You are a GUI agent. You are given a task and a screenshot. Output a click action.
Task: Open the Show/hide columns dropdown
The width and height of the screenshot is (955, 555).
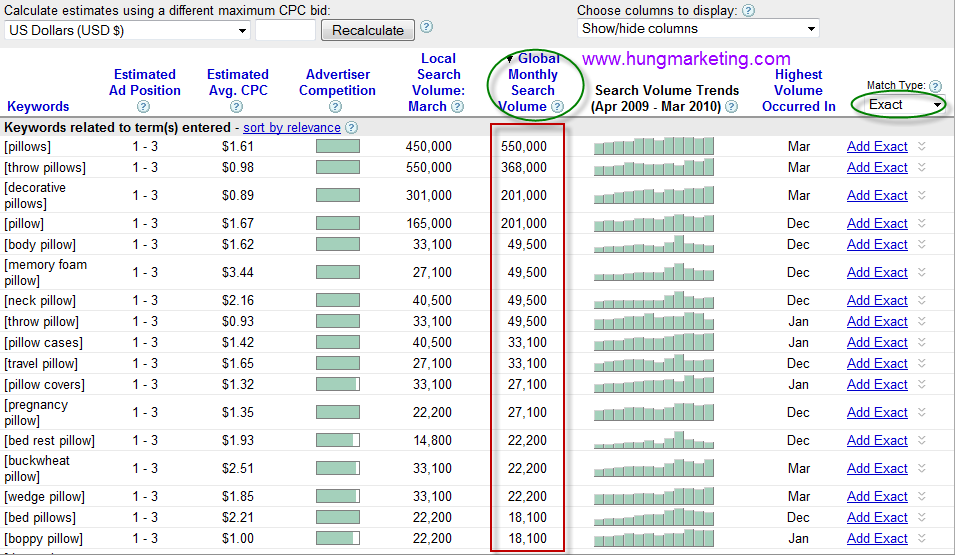pyautogui.click(x=698, y=29)
